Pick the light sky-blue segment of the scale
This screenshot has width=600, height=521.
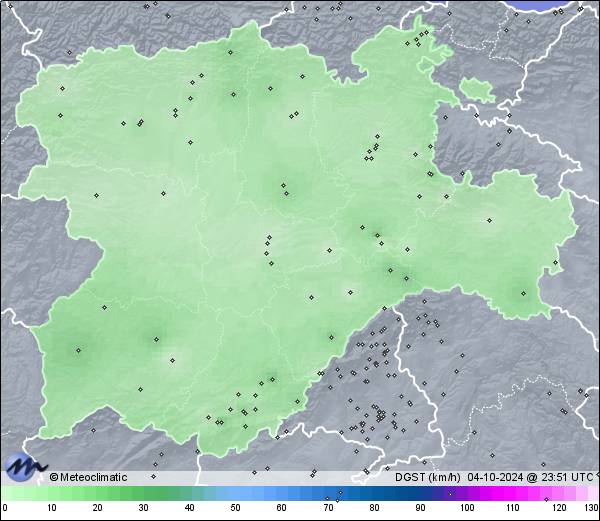click(x=241, y=493)
